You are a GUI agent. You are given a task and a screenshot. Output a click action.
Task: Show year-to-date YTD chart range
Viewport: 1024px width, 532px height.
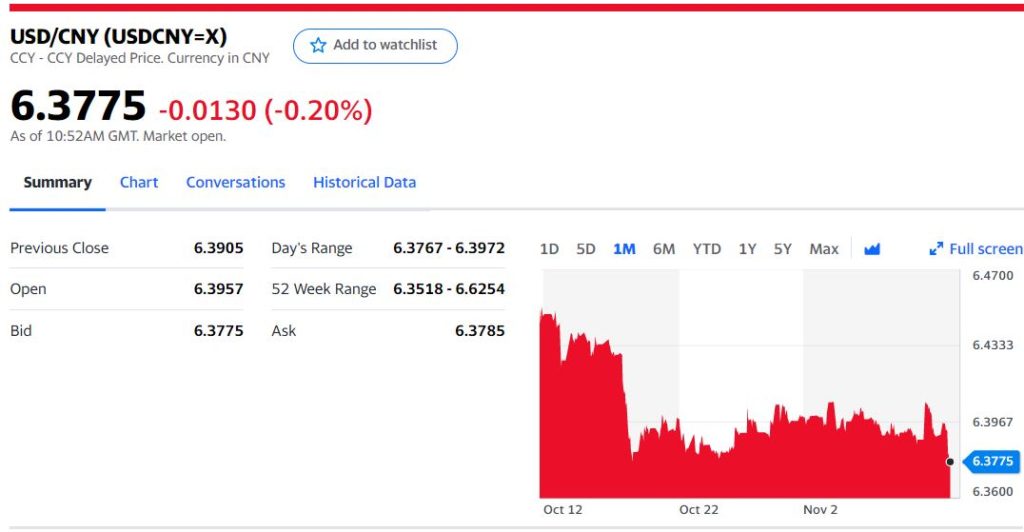[x=707, y=249]
